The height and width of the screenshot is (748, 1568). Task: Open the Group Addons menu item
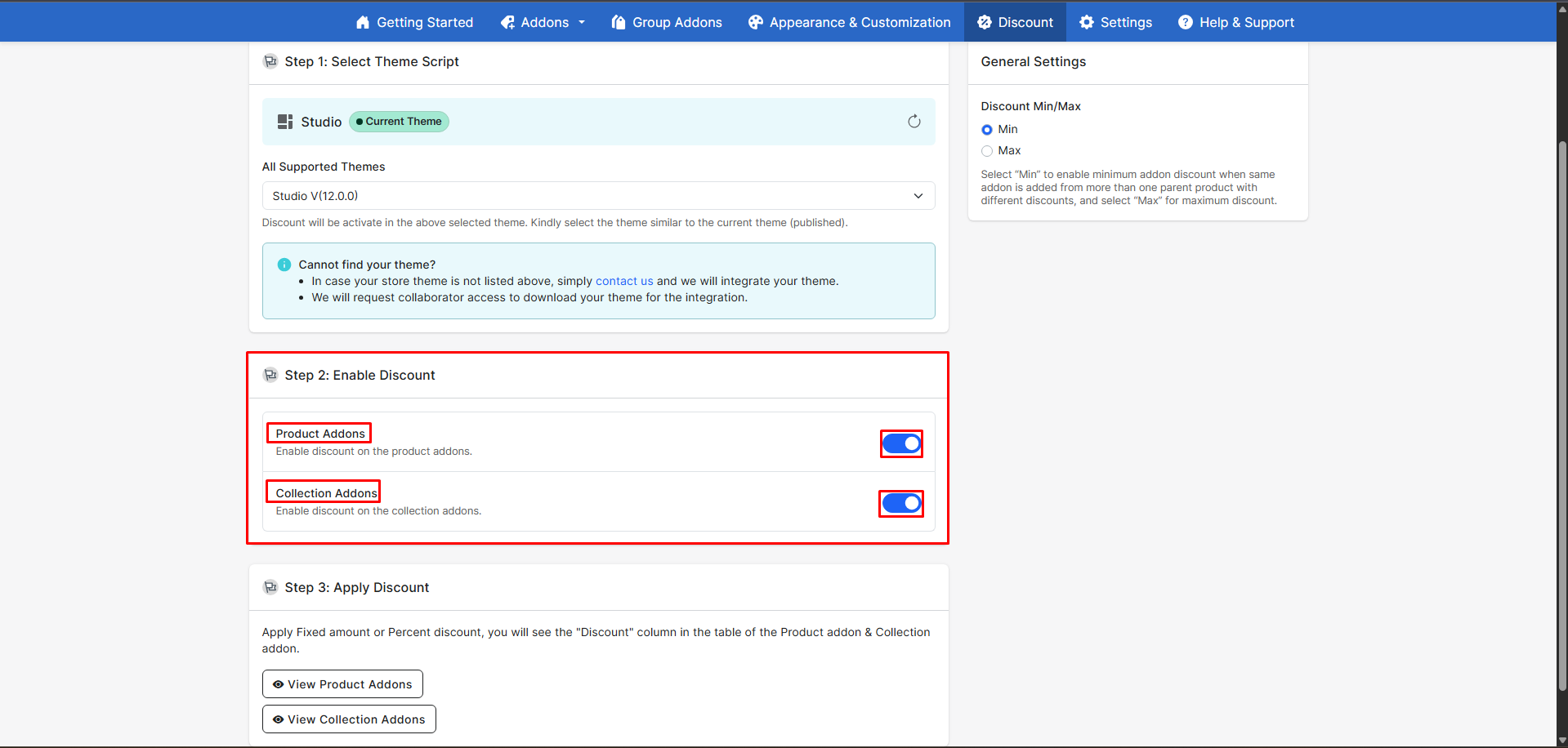[677, 23]
